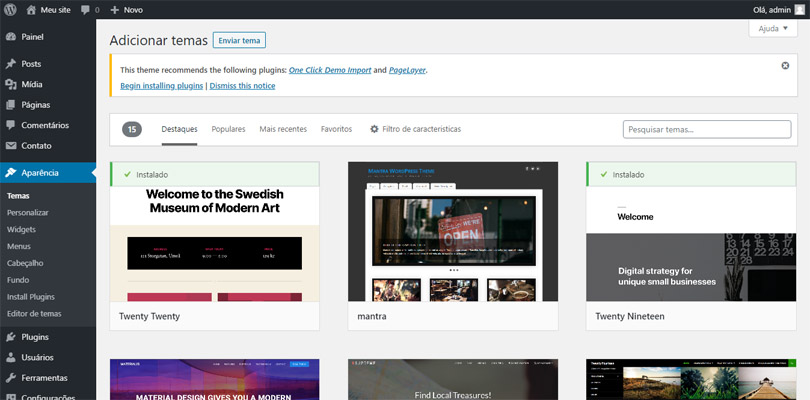Open Plugins via the plug icon
Screen dimensions: 810x400
tap(10, 337)
